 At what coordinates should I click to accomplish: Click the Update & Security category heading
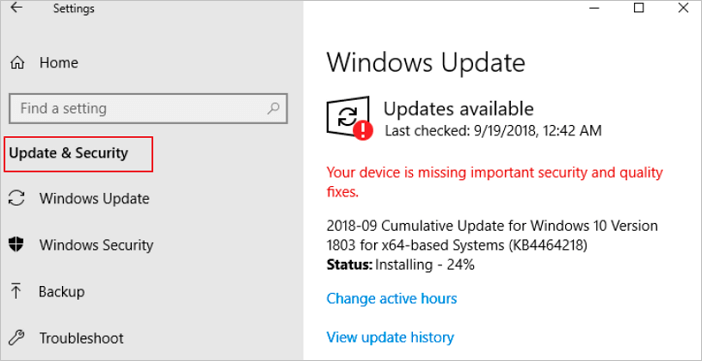tap(68, 153)
